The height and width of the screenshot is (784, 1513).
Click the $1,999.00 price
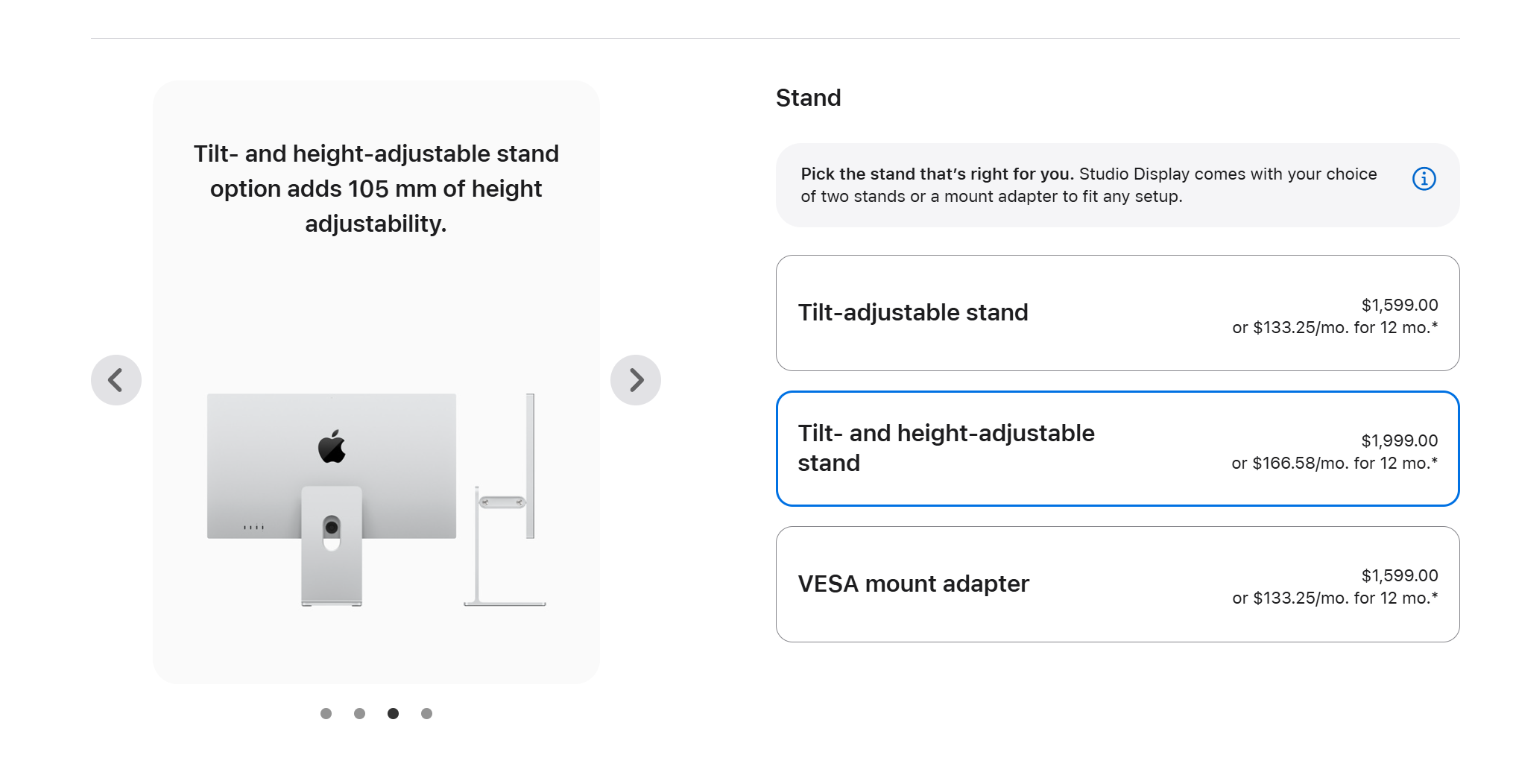pos(1399,440)
